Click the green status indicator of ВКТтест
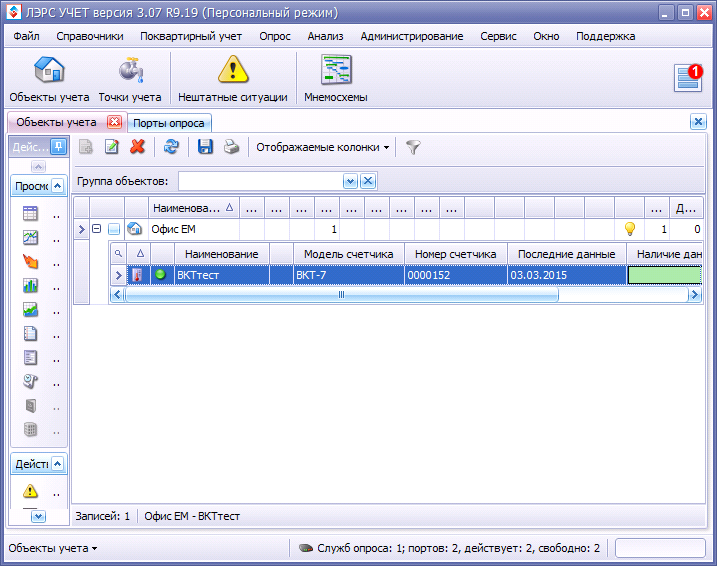 pos(161,274)
